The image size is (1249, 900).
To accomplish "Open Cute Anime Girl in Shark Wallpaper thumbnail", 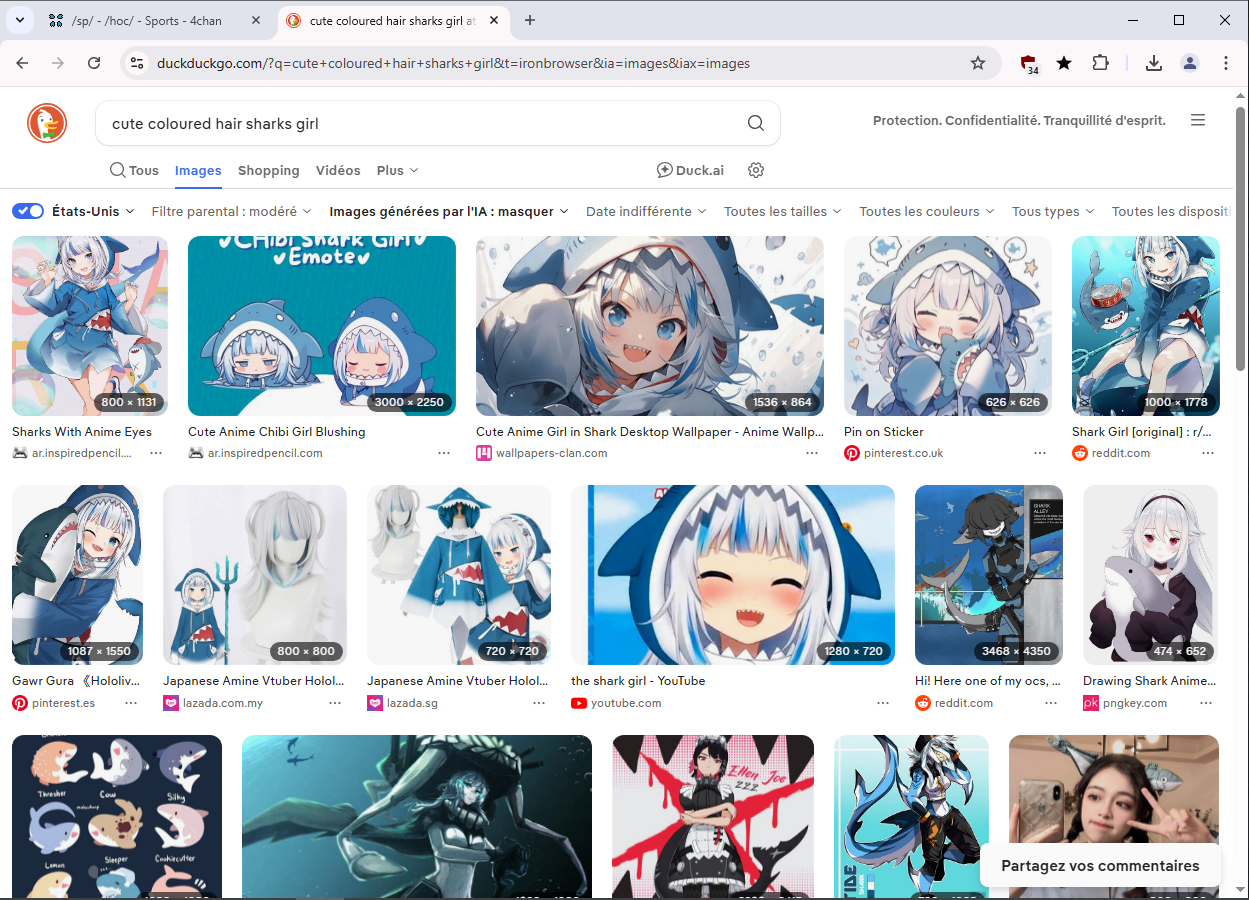I will 650,326.
